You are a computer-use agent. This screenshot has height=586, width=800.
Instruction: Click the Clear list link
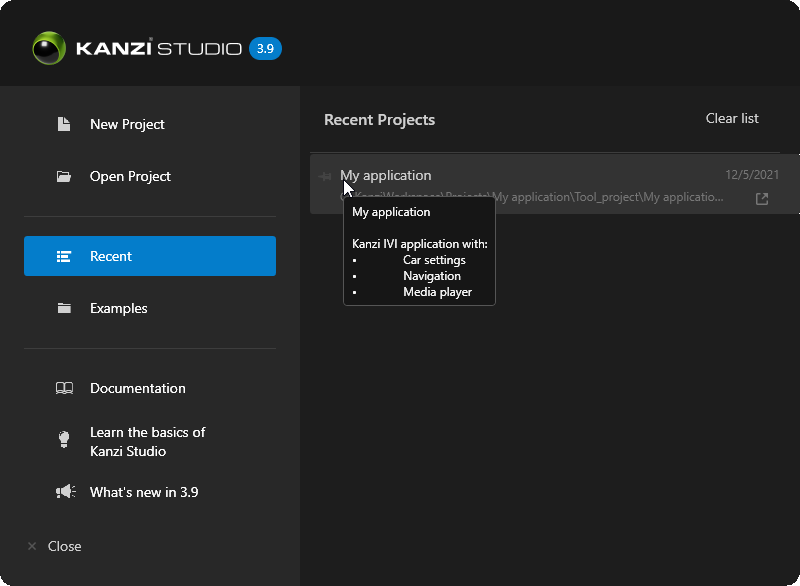point(732,118)
